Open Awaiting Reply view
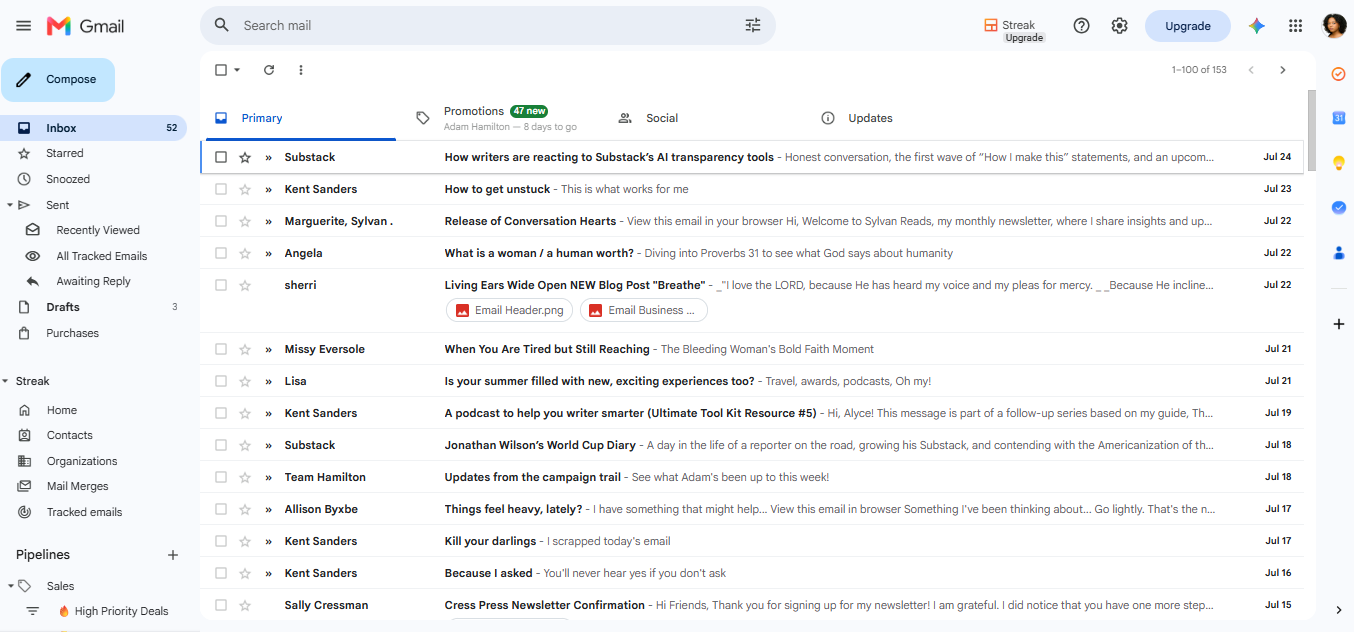This screenshot has height=632, width=1354. pos(93,282)
